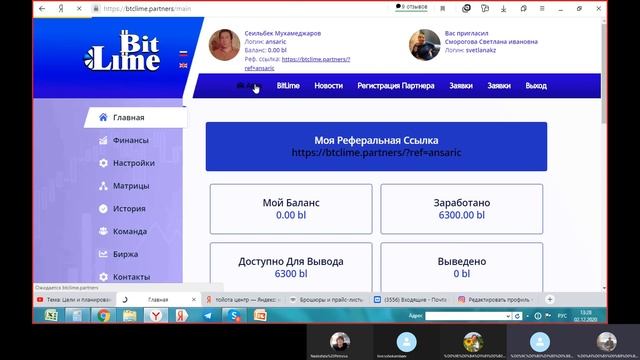The height and width of the screenshot is (360, 640).
Task: Select participant thumbnail with sunflower photo
Action: point(473,342)
